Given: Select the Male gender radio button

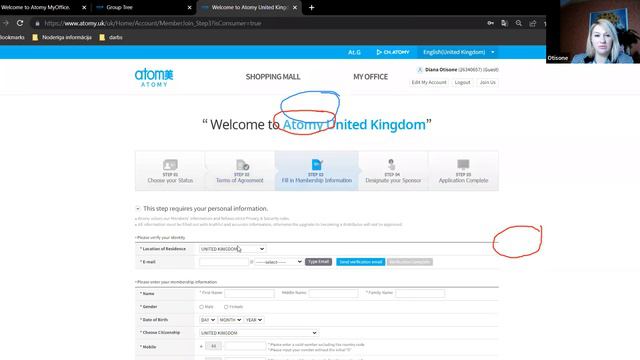Looking at the screenshot, I should [x=201, y=307].
